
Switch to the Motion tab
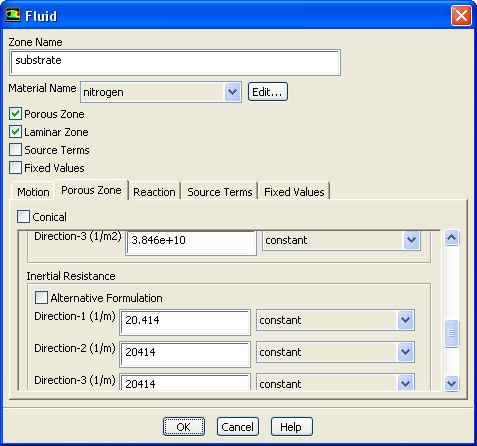point(33,192)
